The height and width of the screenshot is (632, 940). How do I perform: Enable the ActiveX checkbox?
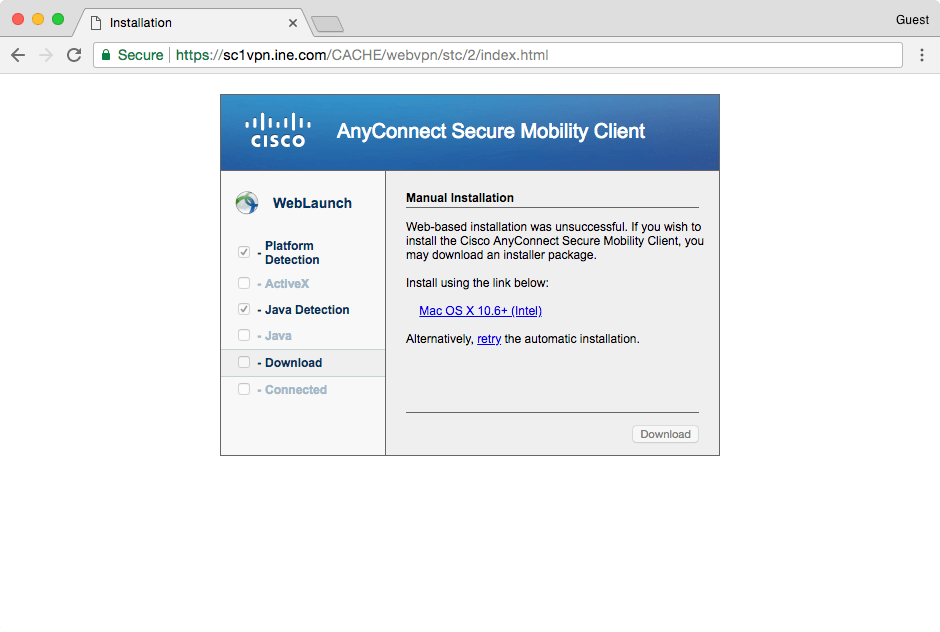[x=243, y=283]
